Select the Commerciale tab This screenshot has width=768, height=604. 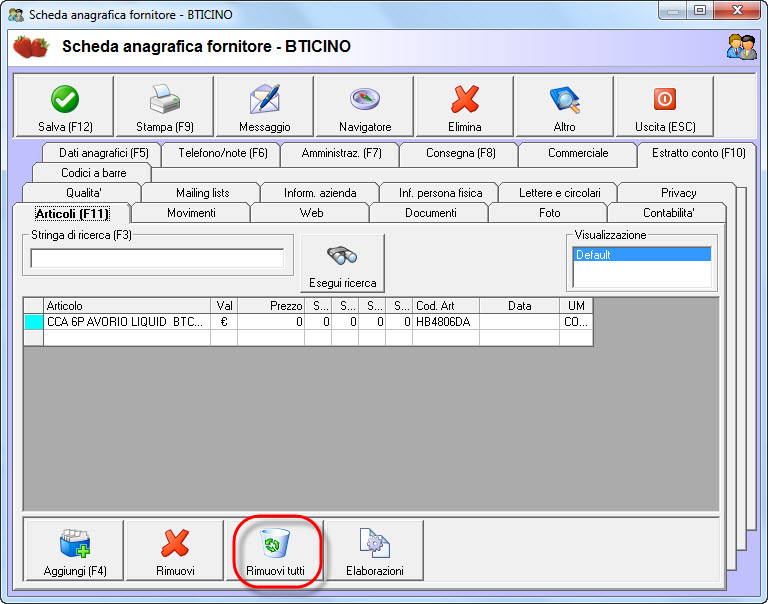pyautogui.click(x=578, y=153)
